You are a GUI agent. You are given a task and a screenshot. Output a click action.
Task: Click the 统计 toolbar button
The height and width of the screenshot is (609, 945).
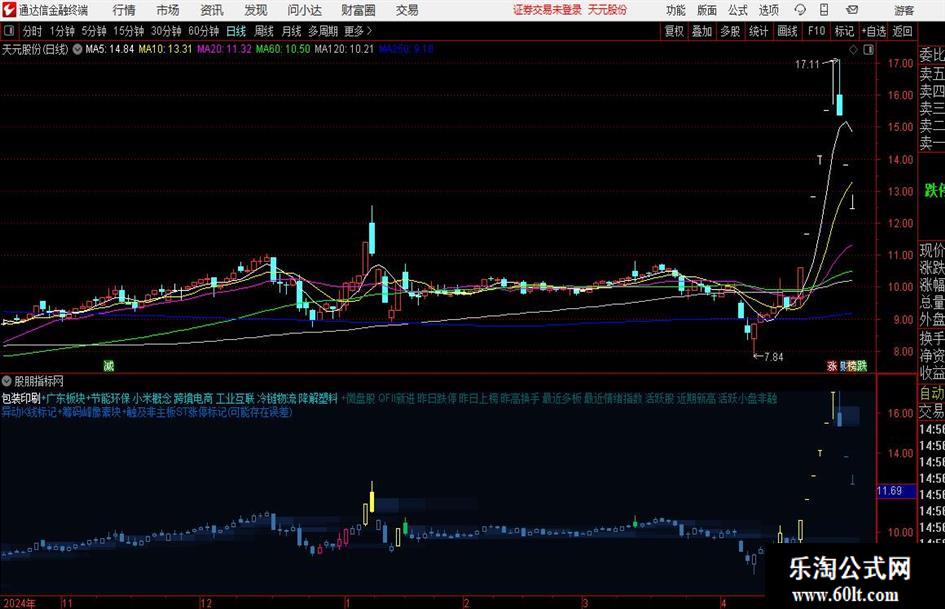tap(758, 31)
